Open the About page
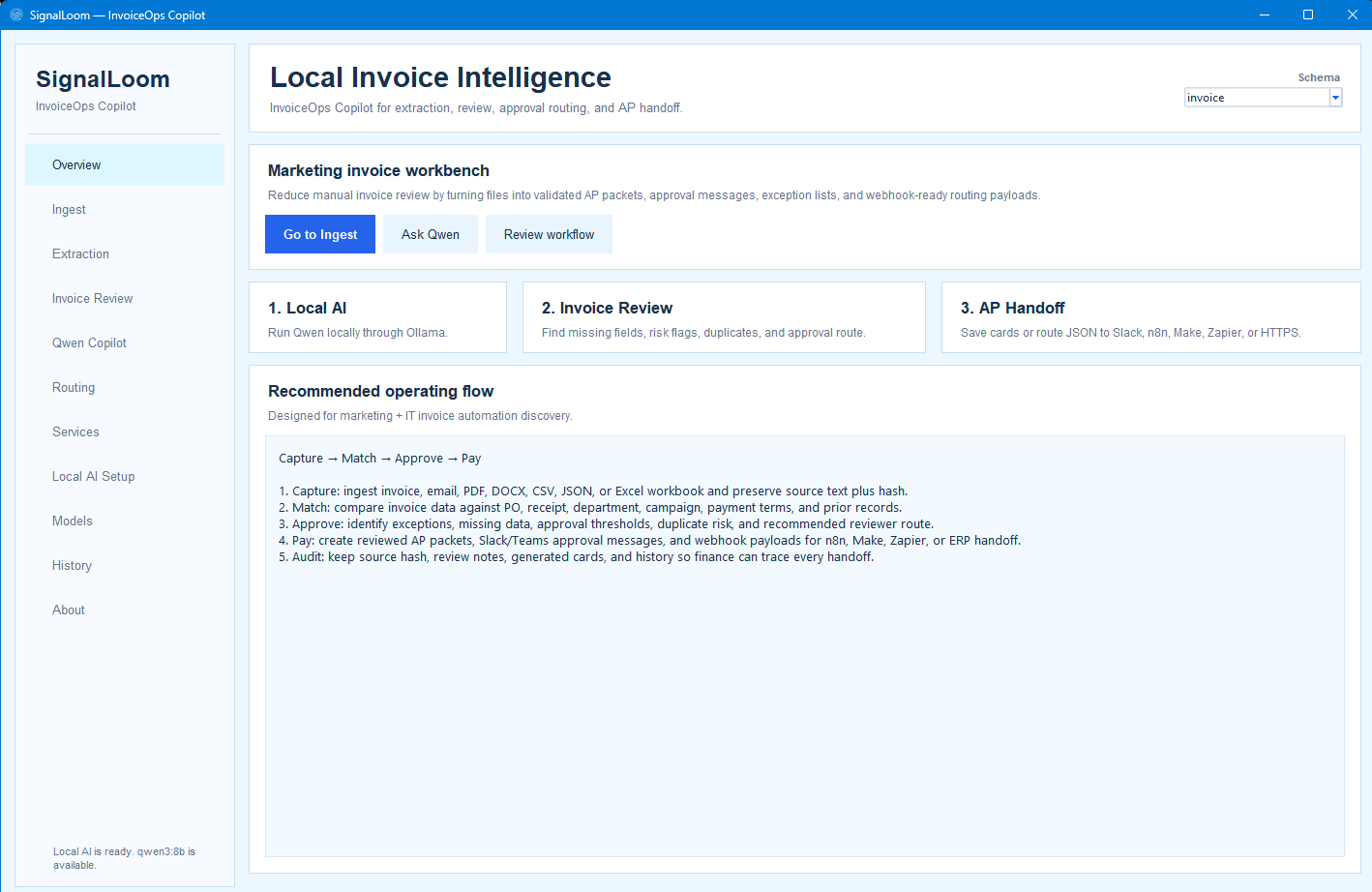The image size is (1372, 892). tap(125, 610)
